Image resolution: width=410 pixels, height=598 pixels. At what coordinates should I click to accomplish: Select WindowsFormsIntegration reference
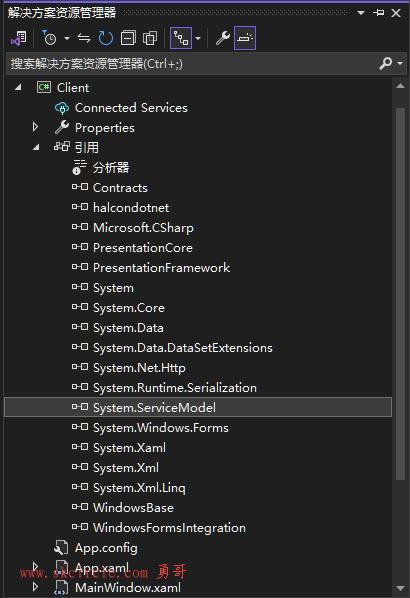click(169, 528)
